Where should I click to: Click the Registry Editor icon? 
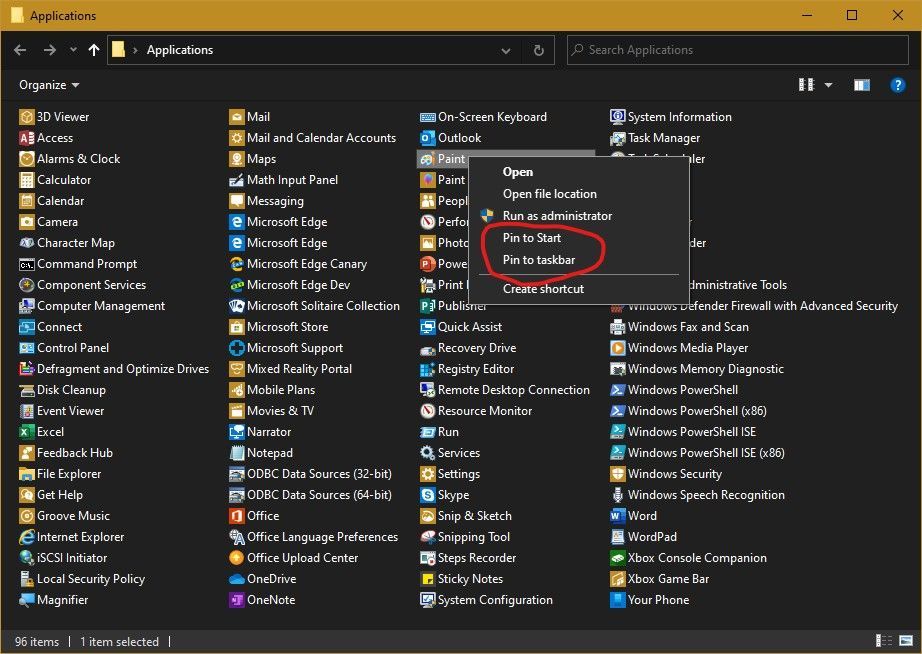pyautogui.click(x=427, y=369)
